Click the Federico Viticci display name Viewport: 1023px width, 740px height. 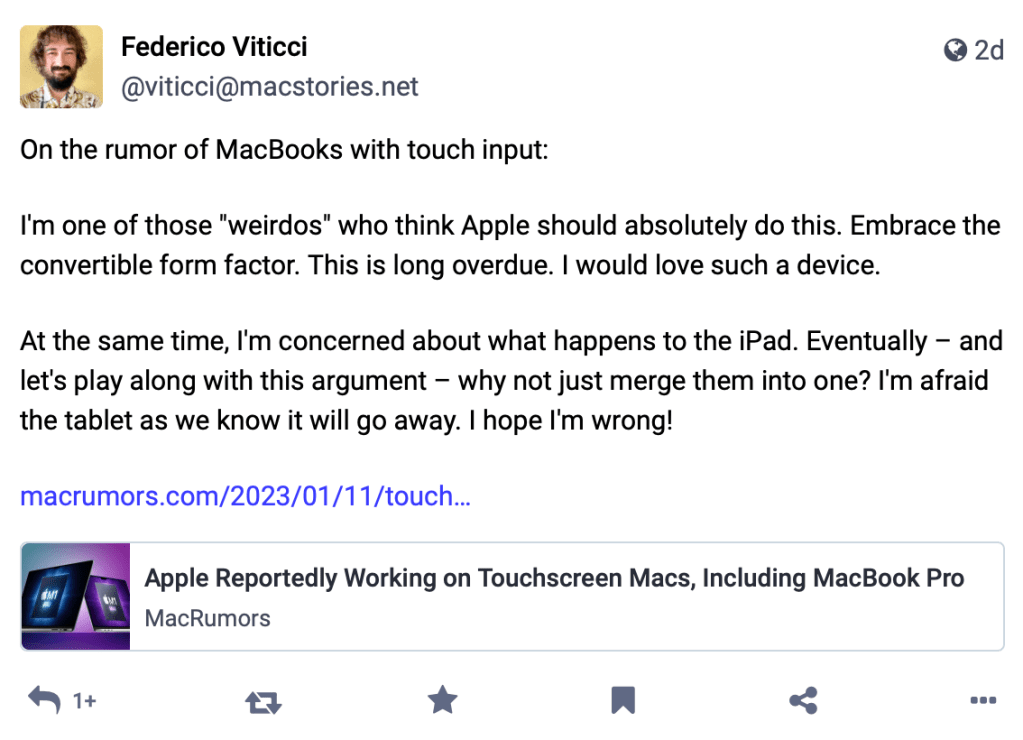click(x=214, y=46)
